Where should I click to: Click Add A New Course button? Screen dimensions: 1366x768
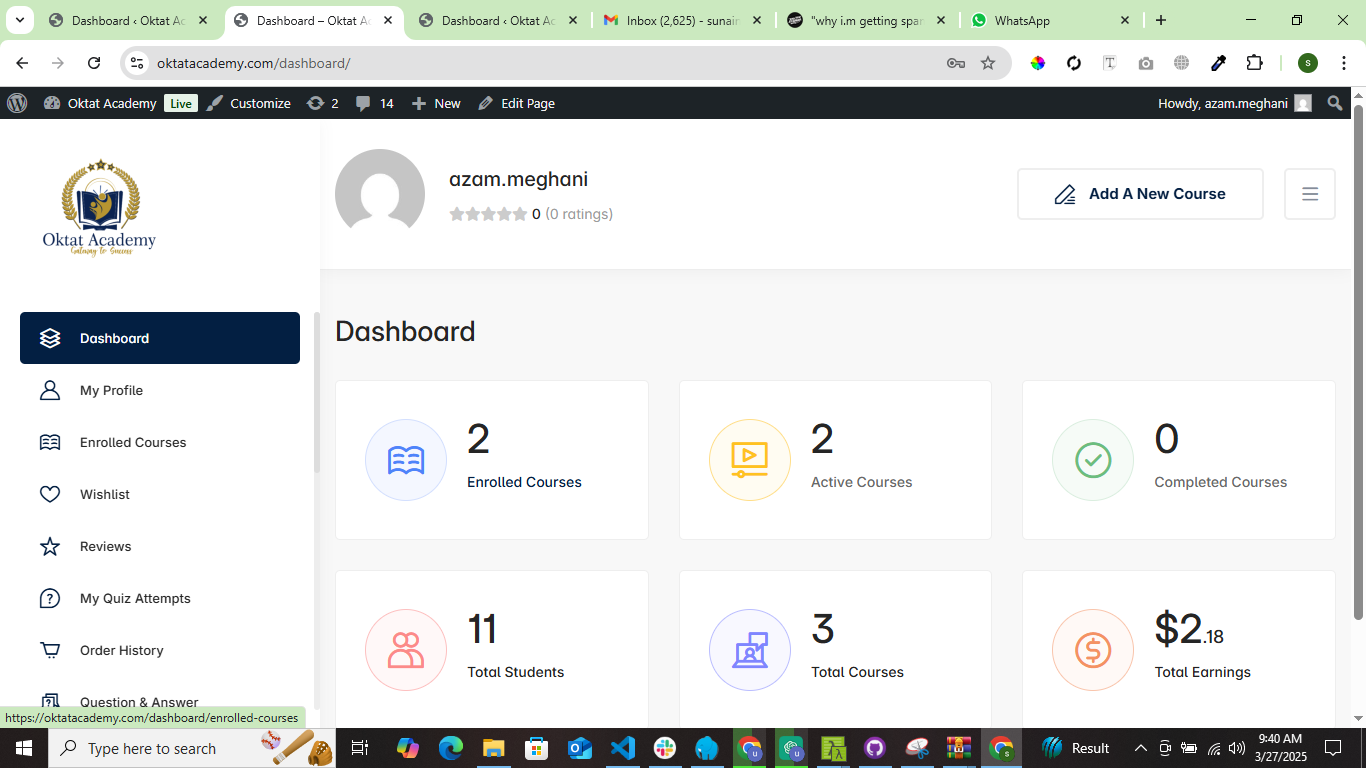pos(1140,194)
